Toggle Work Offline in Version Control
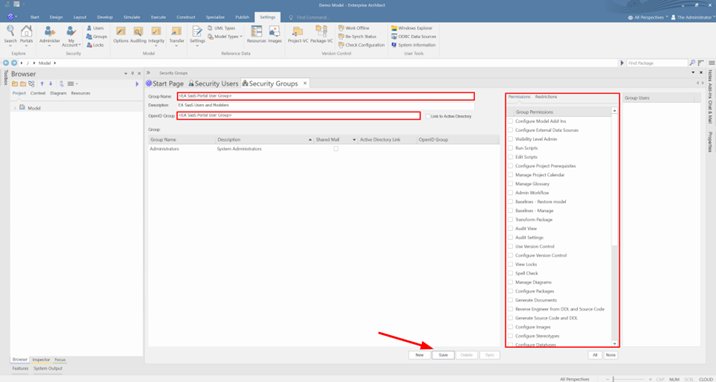The image size is (716, 382). (x=354, y=28)
